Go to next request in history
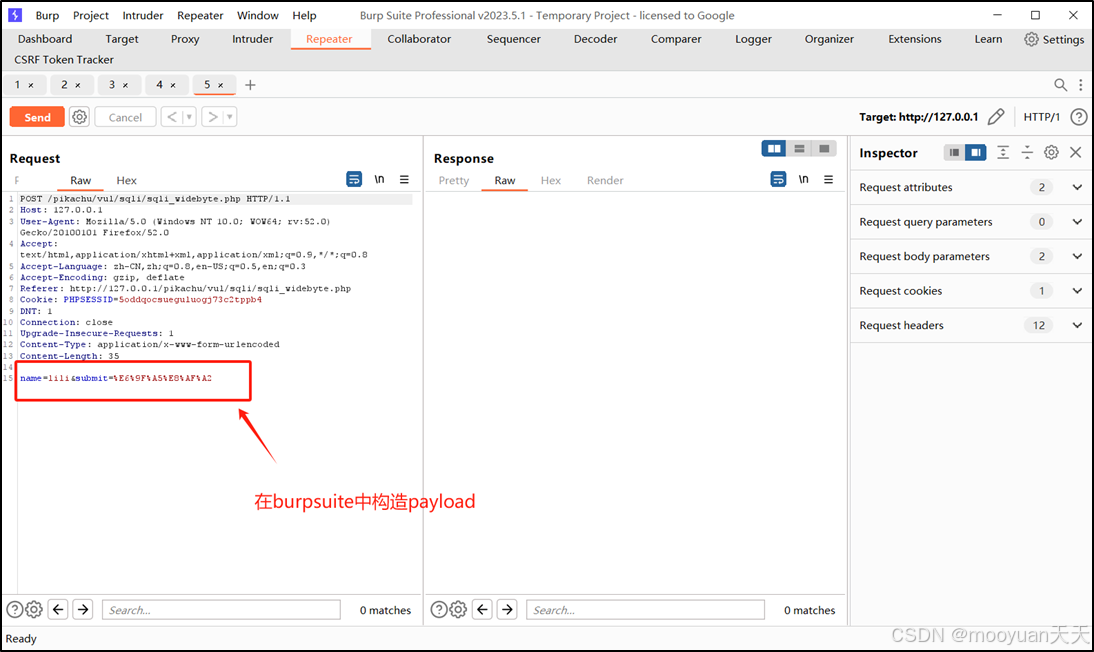The image size is (1094, 652). 213,117
